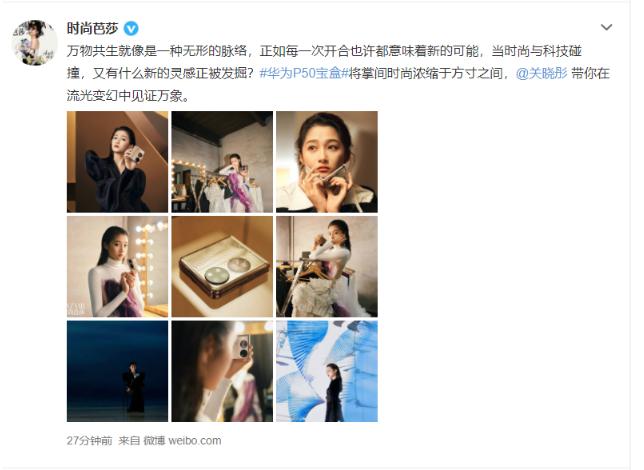Viewport: 644px width, 470px height.
Task: Click the 微博 weibo.com source link
Action: click(x=182, y=441)
